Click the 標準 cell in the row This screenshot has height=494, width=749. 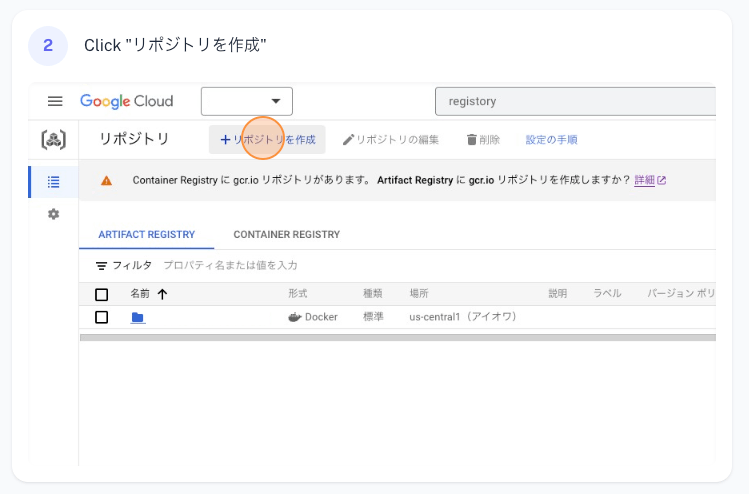373,317
